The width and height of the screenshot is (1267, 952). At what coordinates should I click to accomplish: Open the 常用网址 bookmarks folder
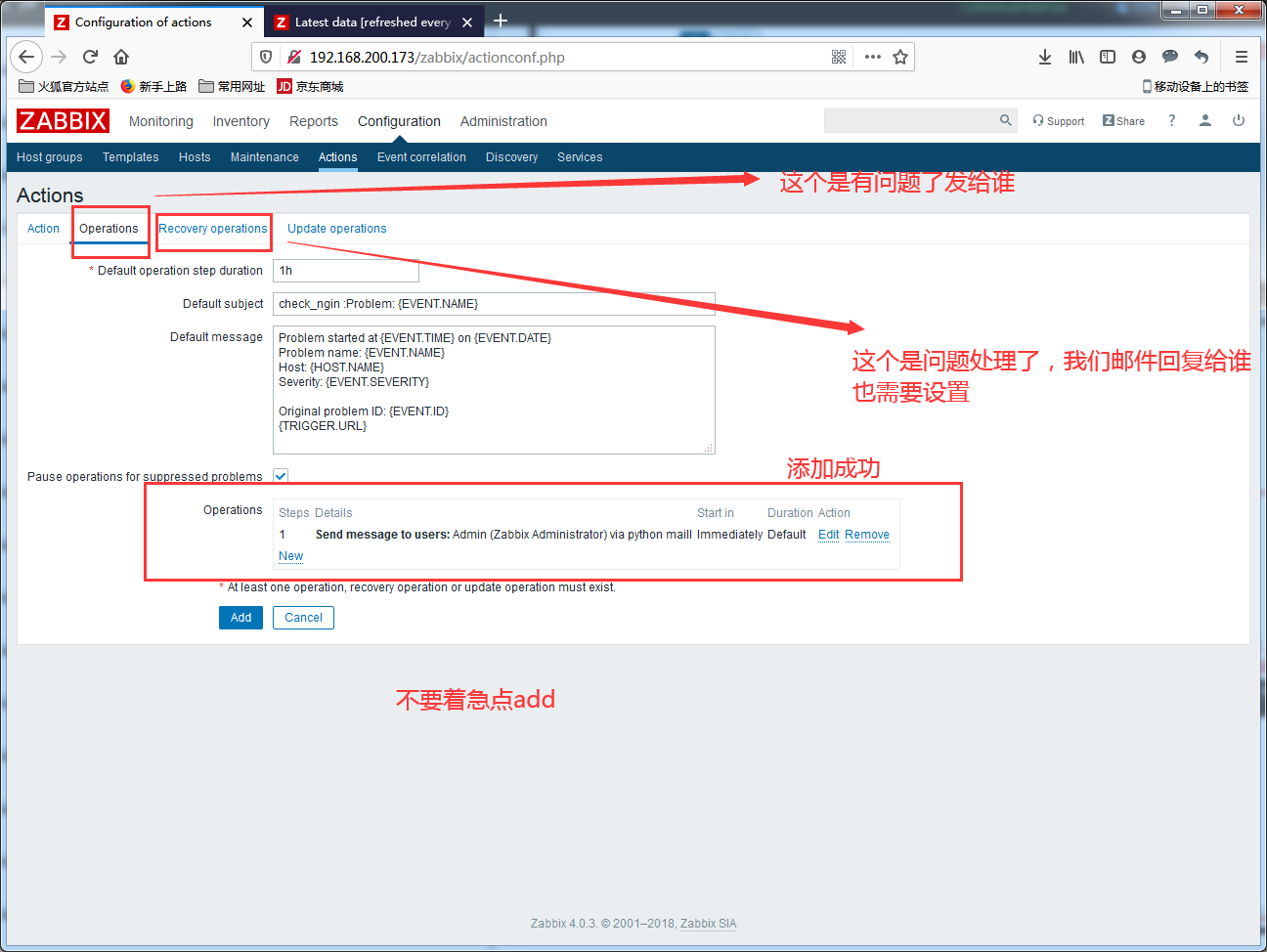(x=232, y=86)
